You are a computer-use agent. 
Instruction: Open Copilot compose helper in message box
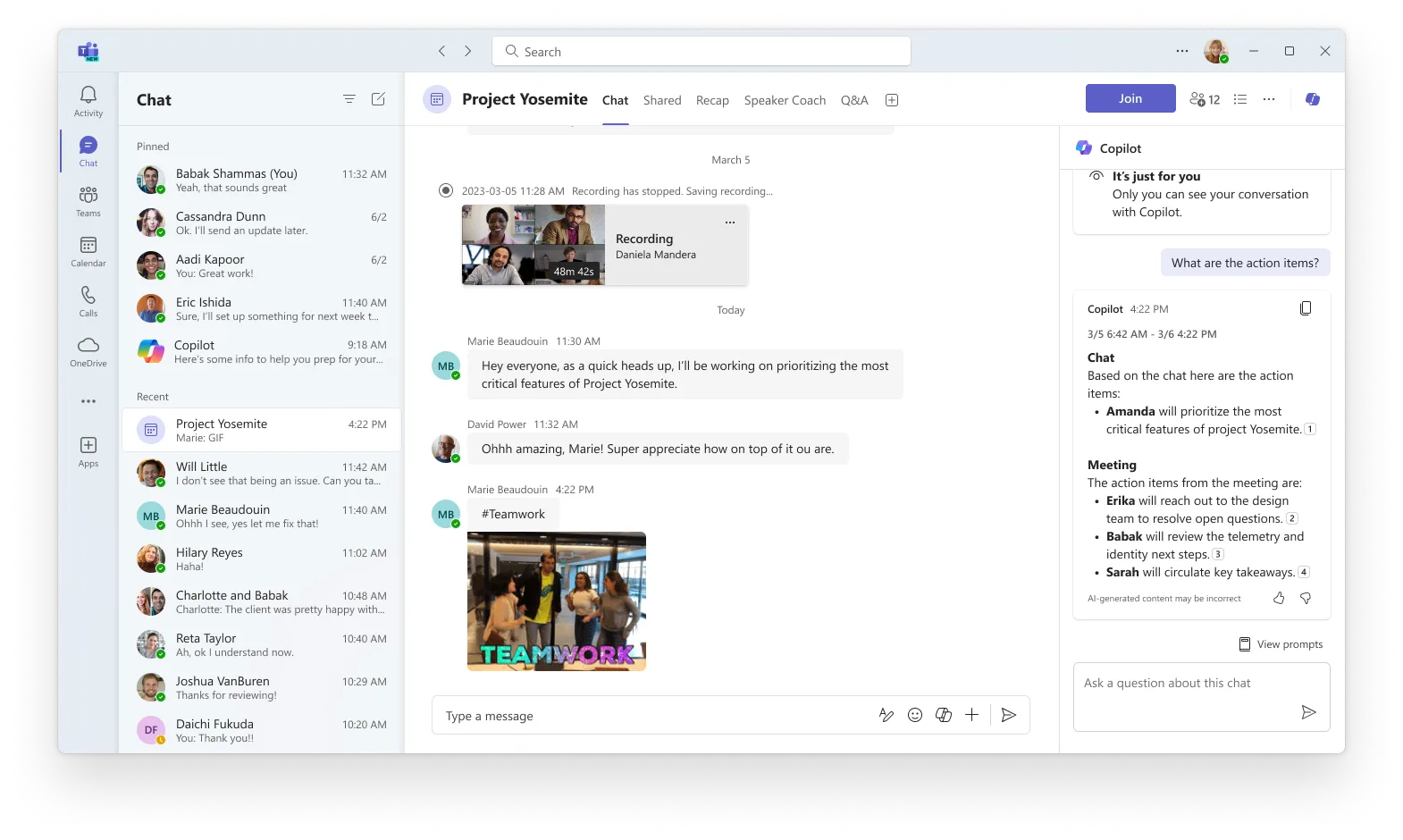tap(944, 715)
